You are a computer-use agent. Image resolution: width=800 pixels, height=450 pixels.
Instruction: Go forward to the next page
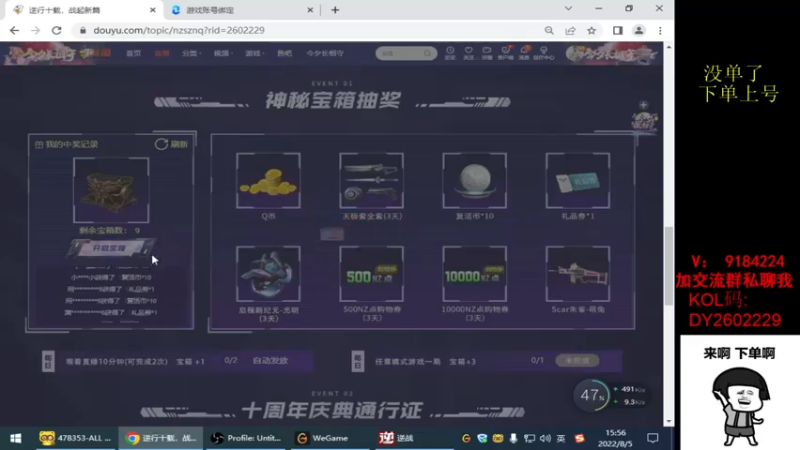[35, 31]
